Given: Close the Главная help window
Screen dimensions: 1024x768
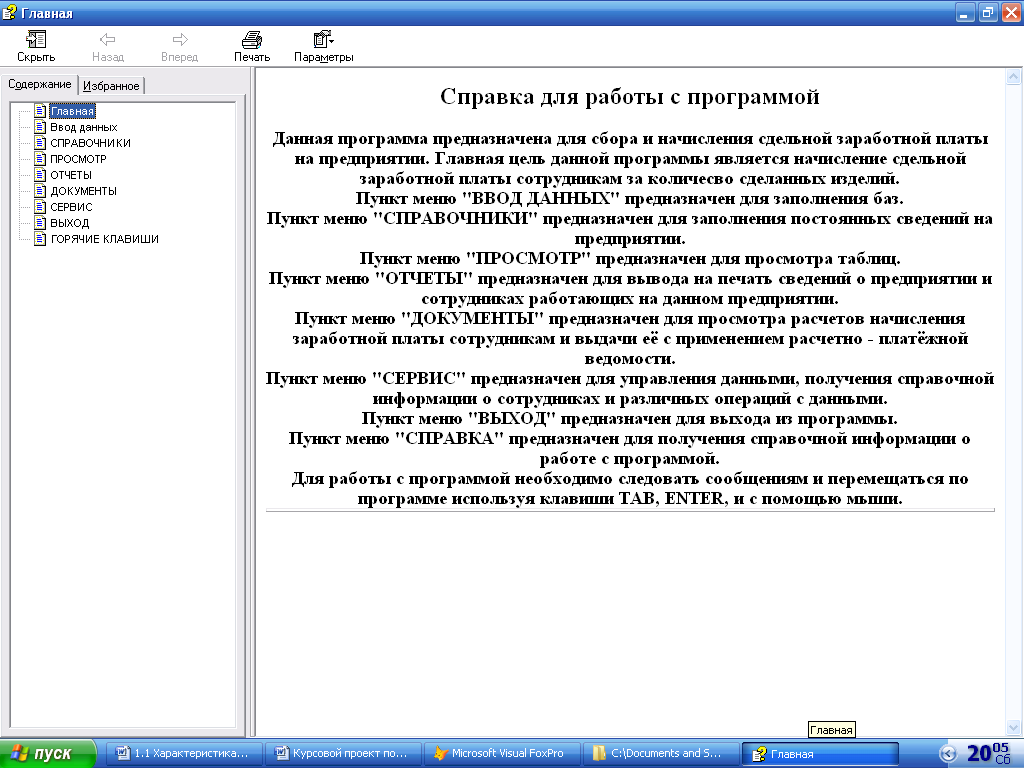Looking at the screenshot, I should click(x=1011, y=12).
